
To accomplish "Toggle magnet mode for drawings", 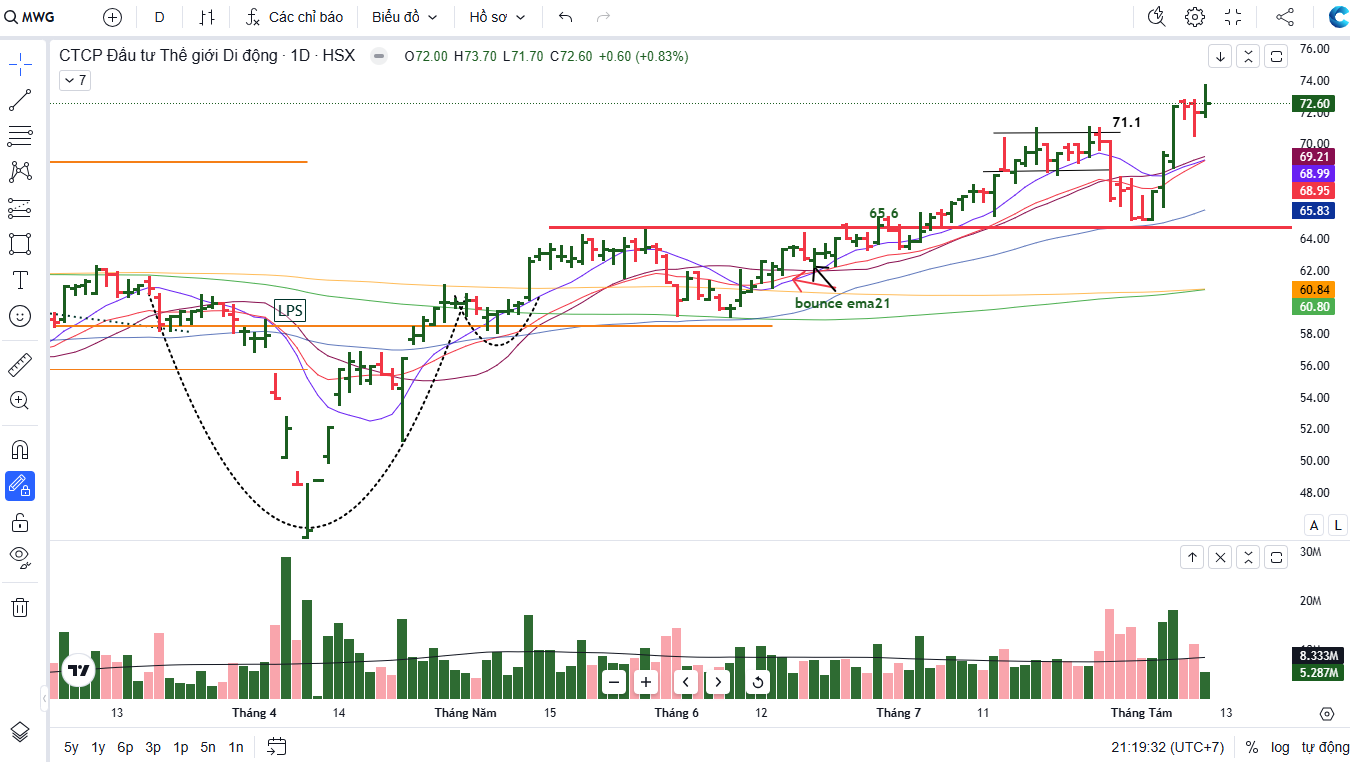I will click(x=20, y=449).
